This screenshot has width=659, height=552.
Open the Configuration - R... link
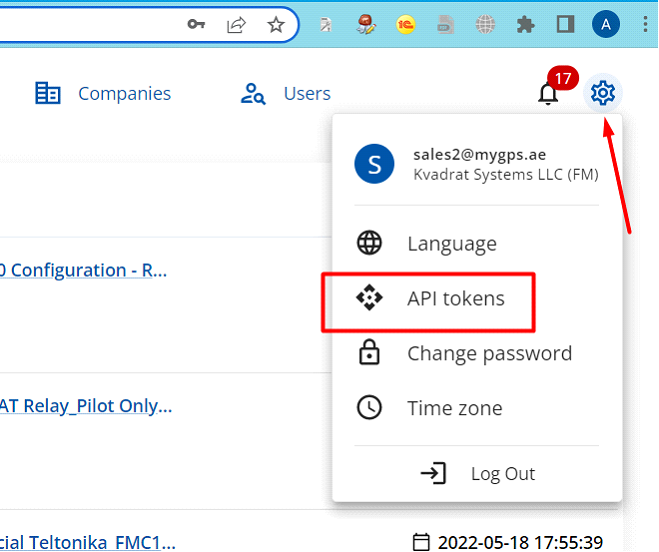[x=83, y=270]
